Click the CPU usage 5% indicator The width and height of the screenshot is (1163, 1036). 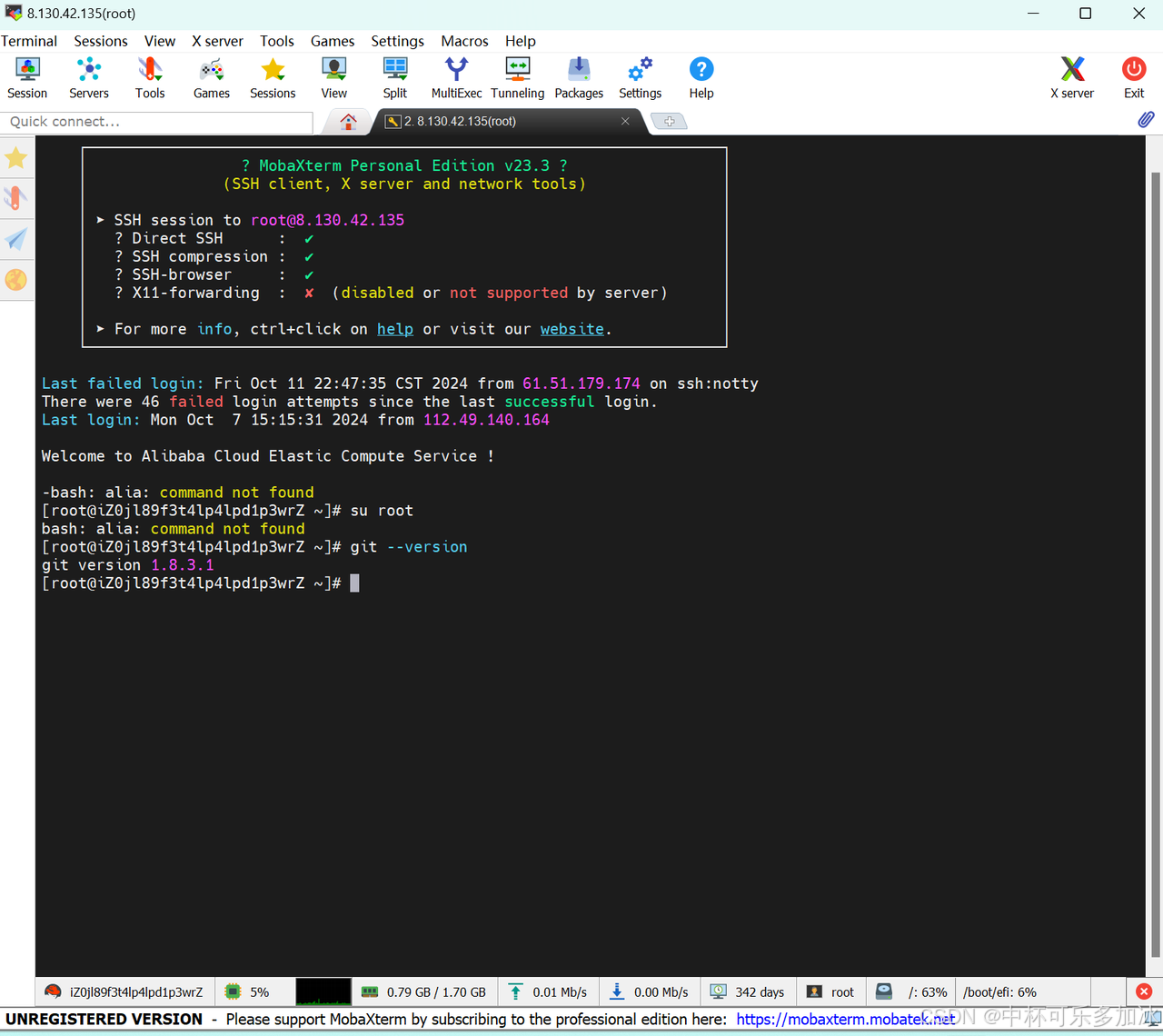247,992
